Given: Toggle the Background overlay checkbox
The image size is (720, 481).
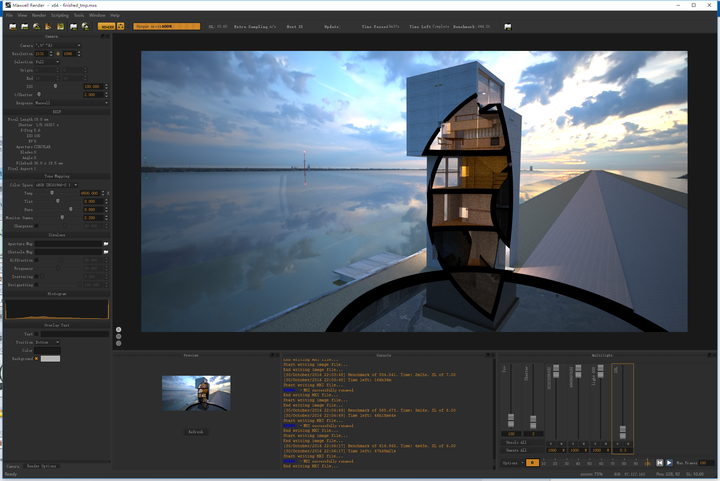Looking at the screenshot, I should tap(36, 358).
